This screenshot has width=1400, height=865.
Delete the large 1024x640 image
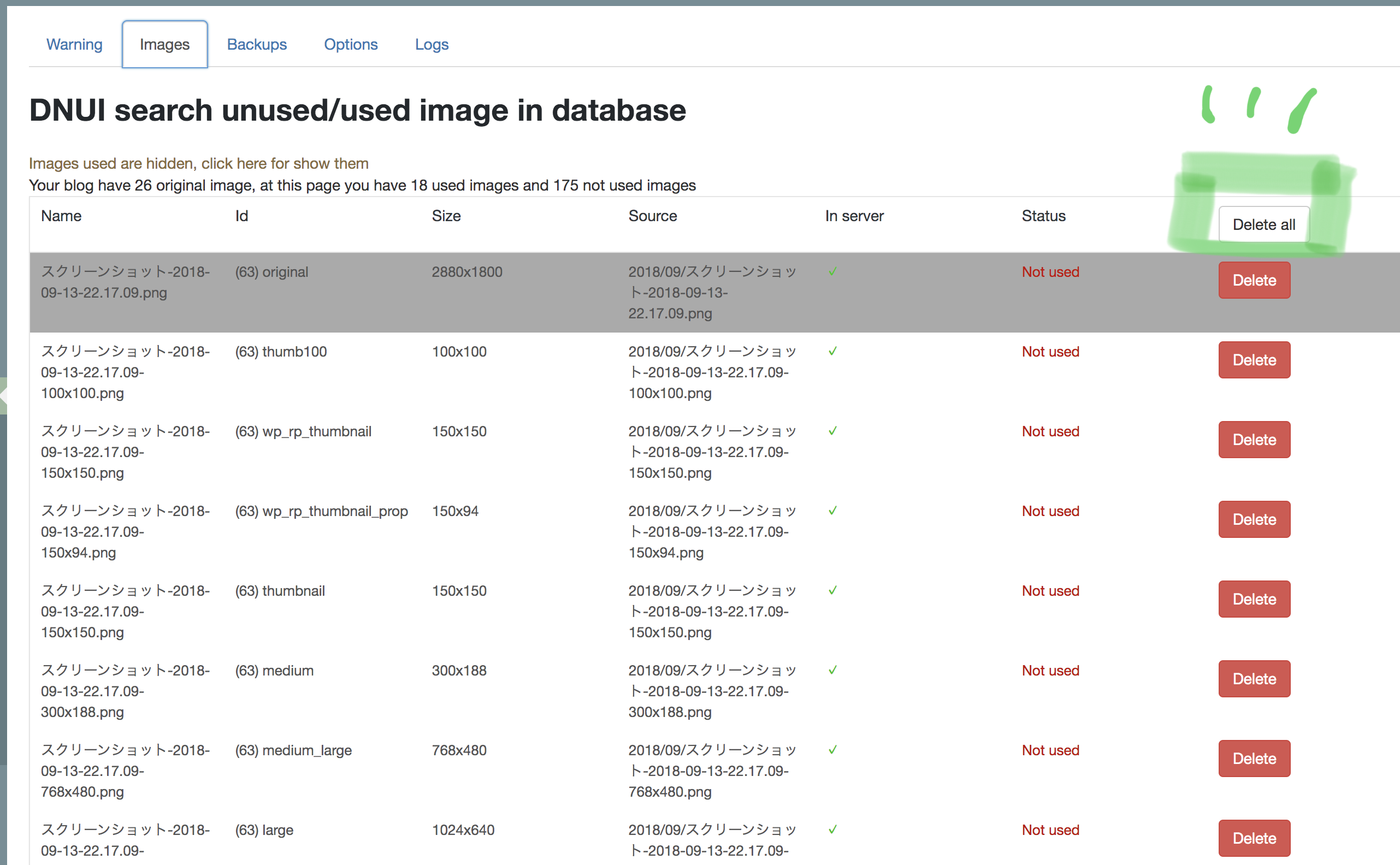[x=1254, y=838]
